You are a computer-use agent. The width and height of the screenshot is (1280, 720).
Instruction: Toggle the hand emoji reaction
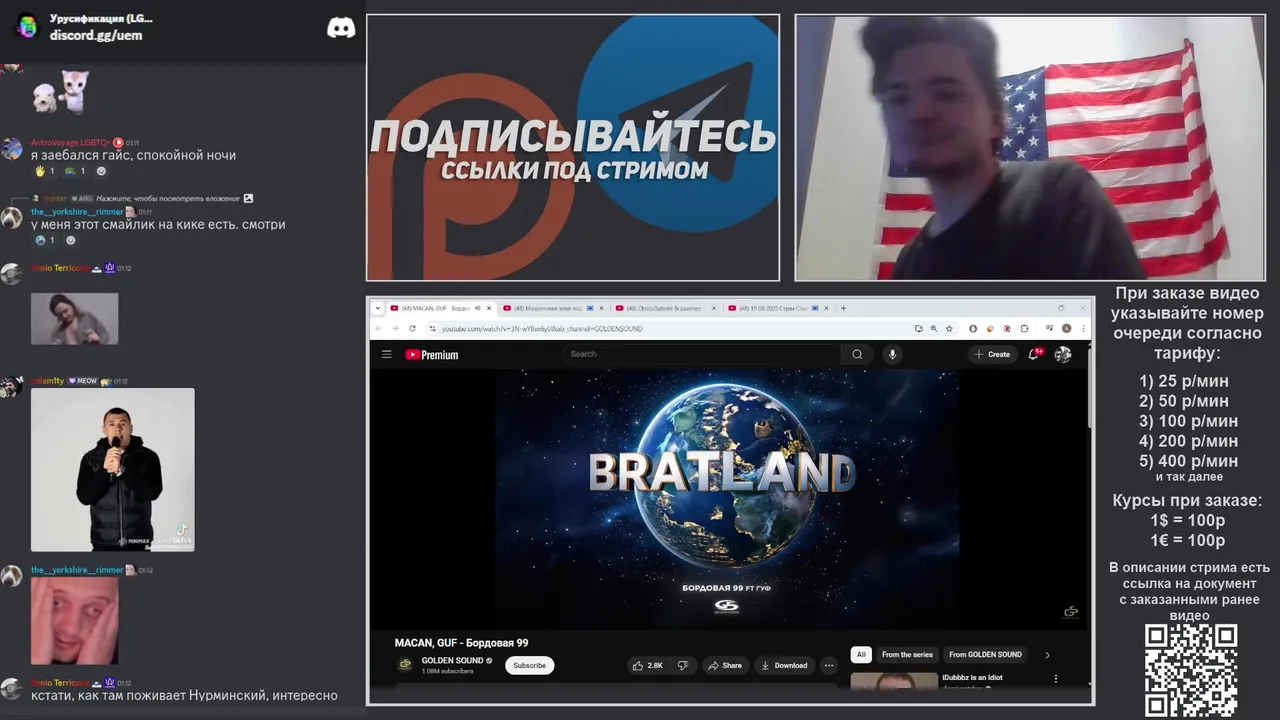[44, 171]
